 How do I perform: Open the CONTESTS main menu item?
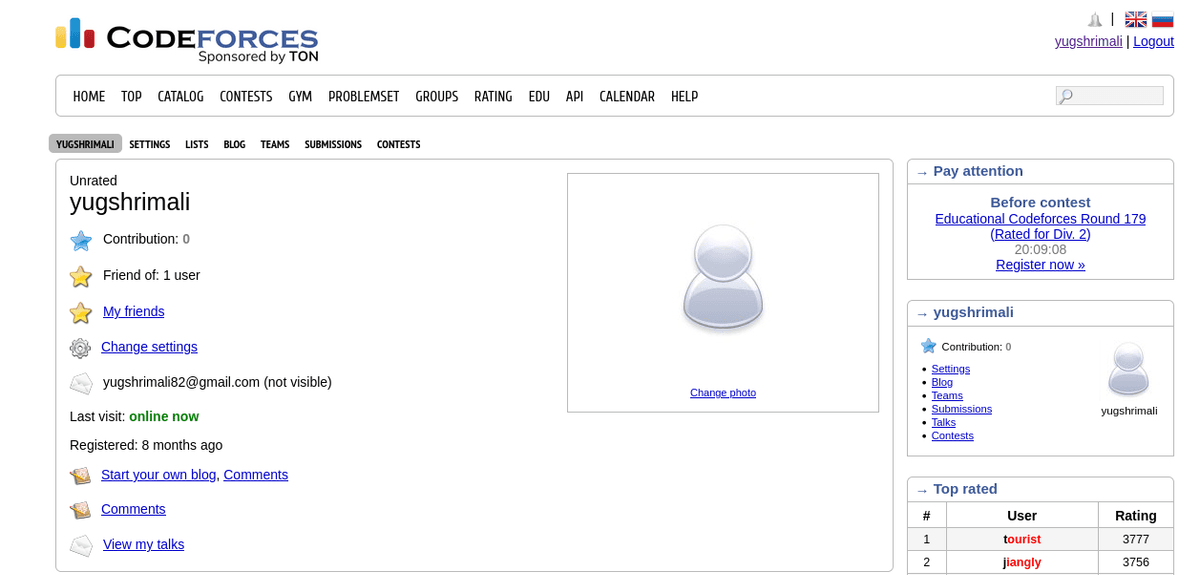point(246,96)
